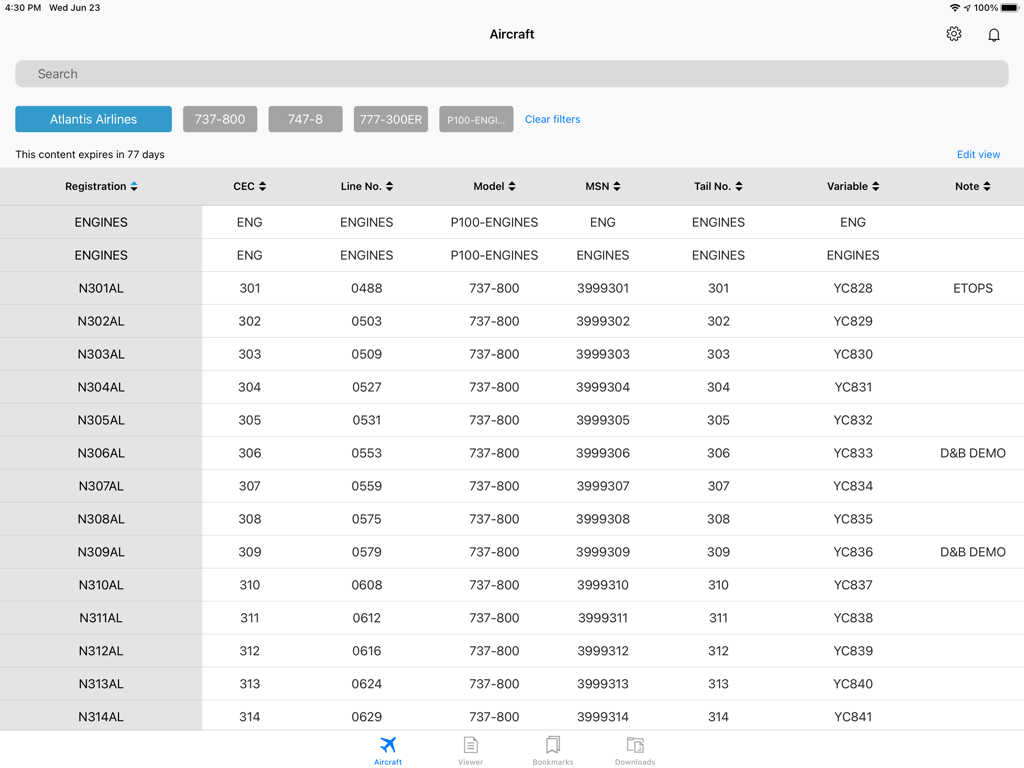
Task: Open the Downloads icon
Action: (635, 745)
